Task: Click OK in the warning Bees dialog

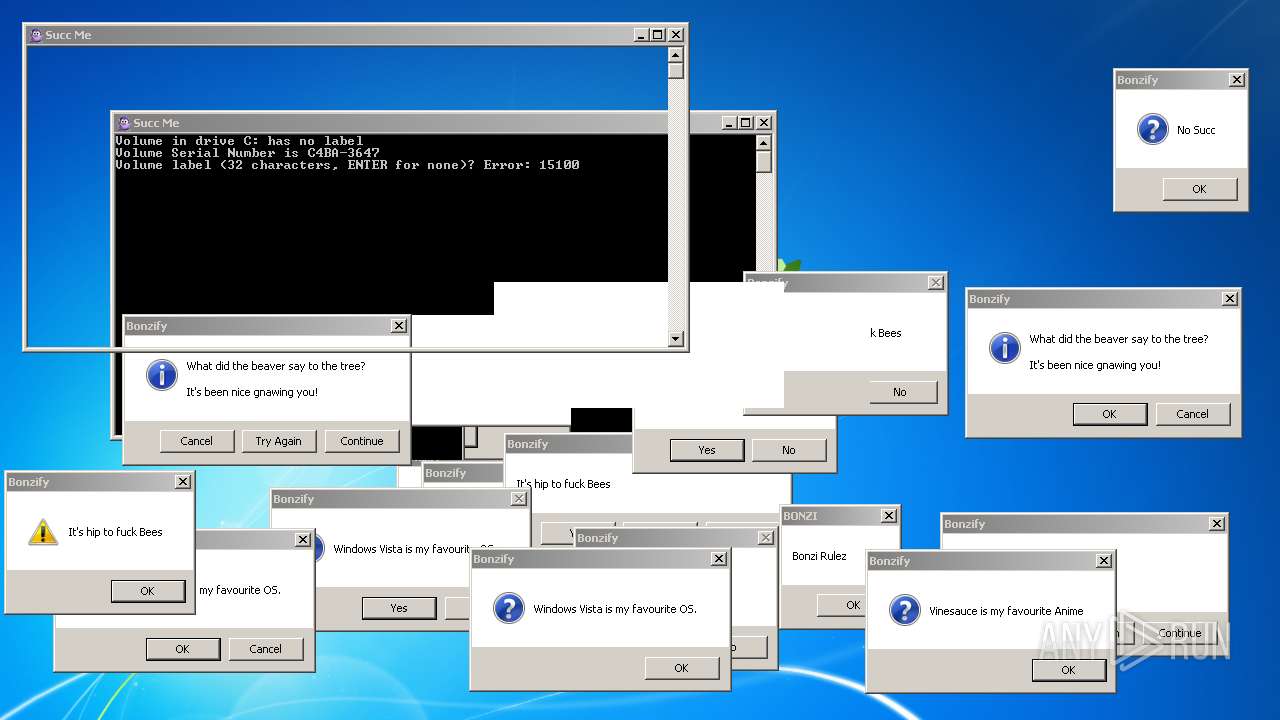Action: [147, 591]
